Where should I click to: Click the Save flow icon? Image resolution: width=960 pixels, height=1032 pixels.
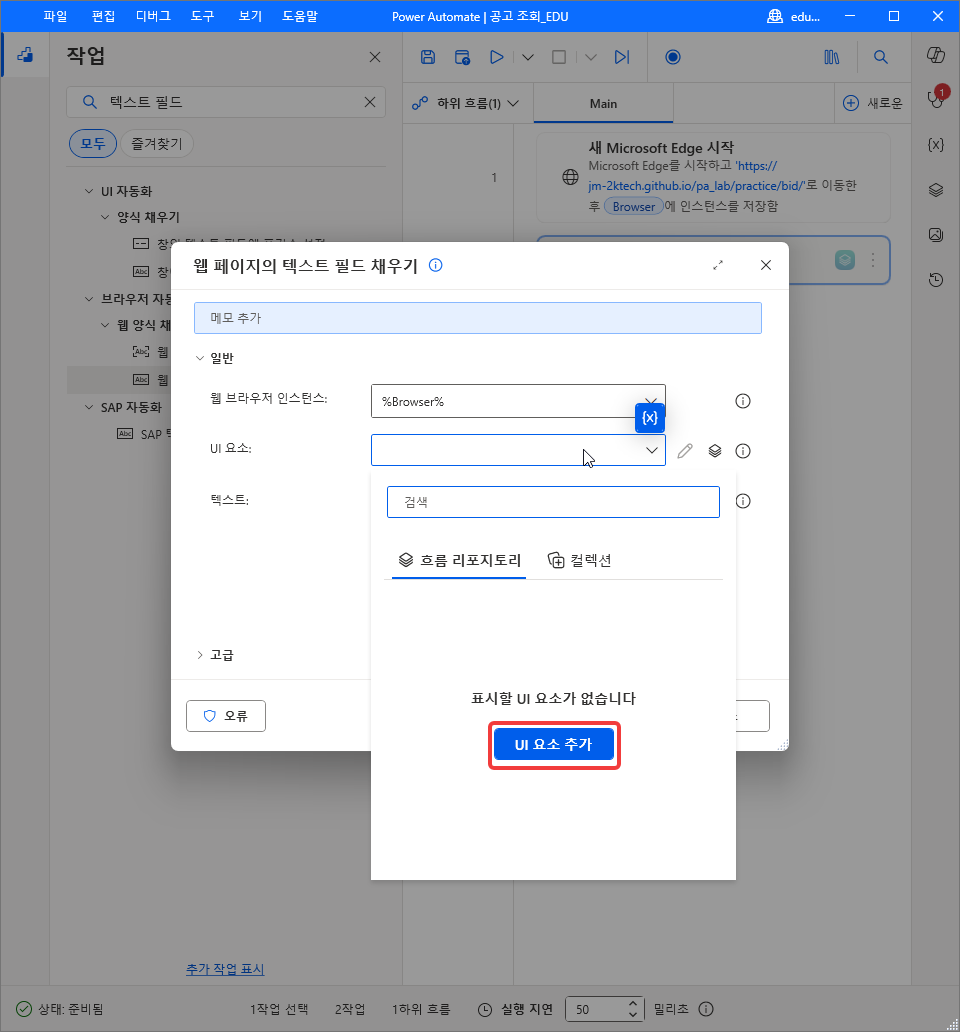428,57
